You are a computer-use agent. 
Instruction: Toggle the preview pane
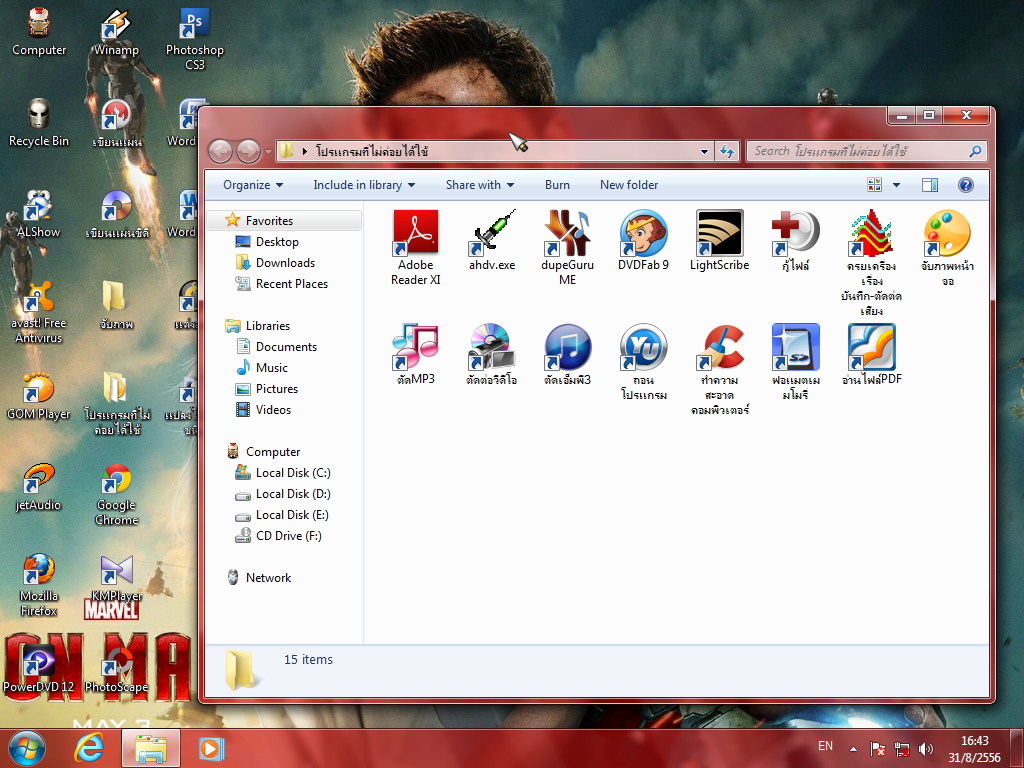click(930, 185)
